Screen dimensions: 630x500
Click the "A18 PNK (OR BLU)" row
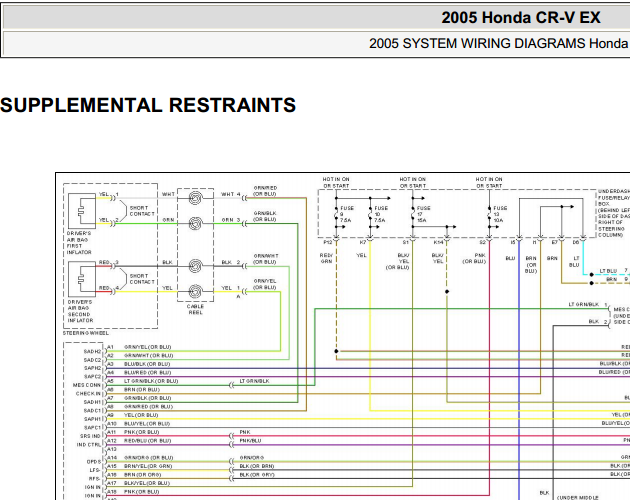click(x=133, y=492)
